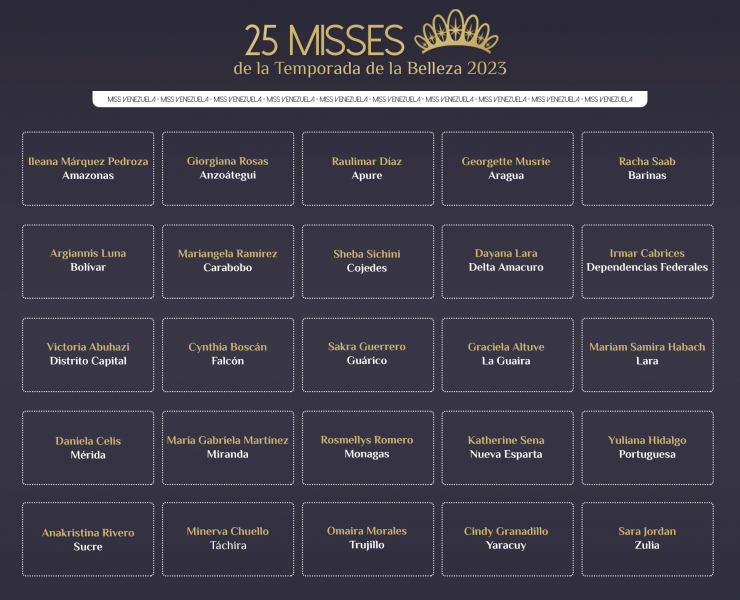Viewport: 740px width, 600px height.
Task: Click the 25 MISSES title heading
Action: coord(325,41)
